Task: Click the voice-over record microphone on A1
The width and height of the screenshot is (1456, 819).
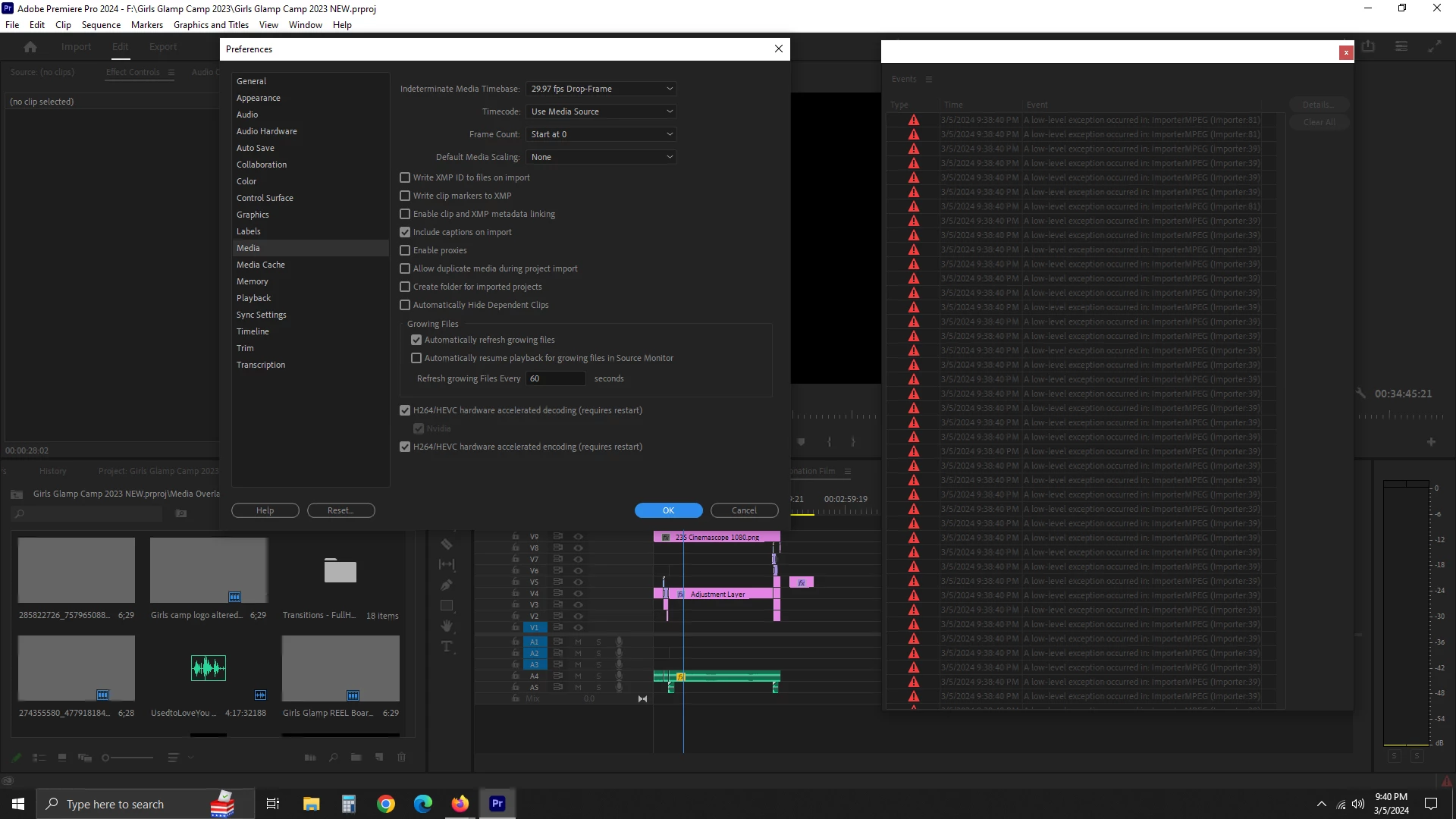Action: [x=619, y=642]
